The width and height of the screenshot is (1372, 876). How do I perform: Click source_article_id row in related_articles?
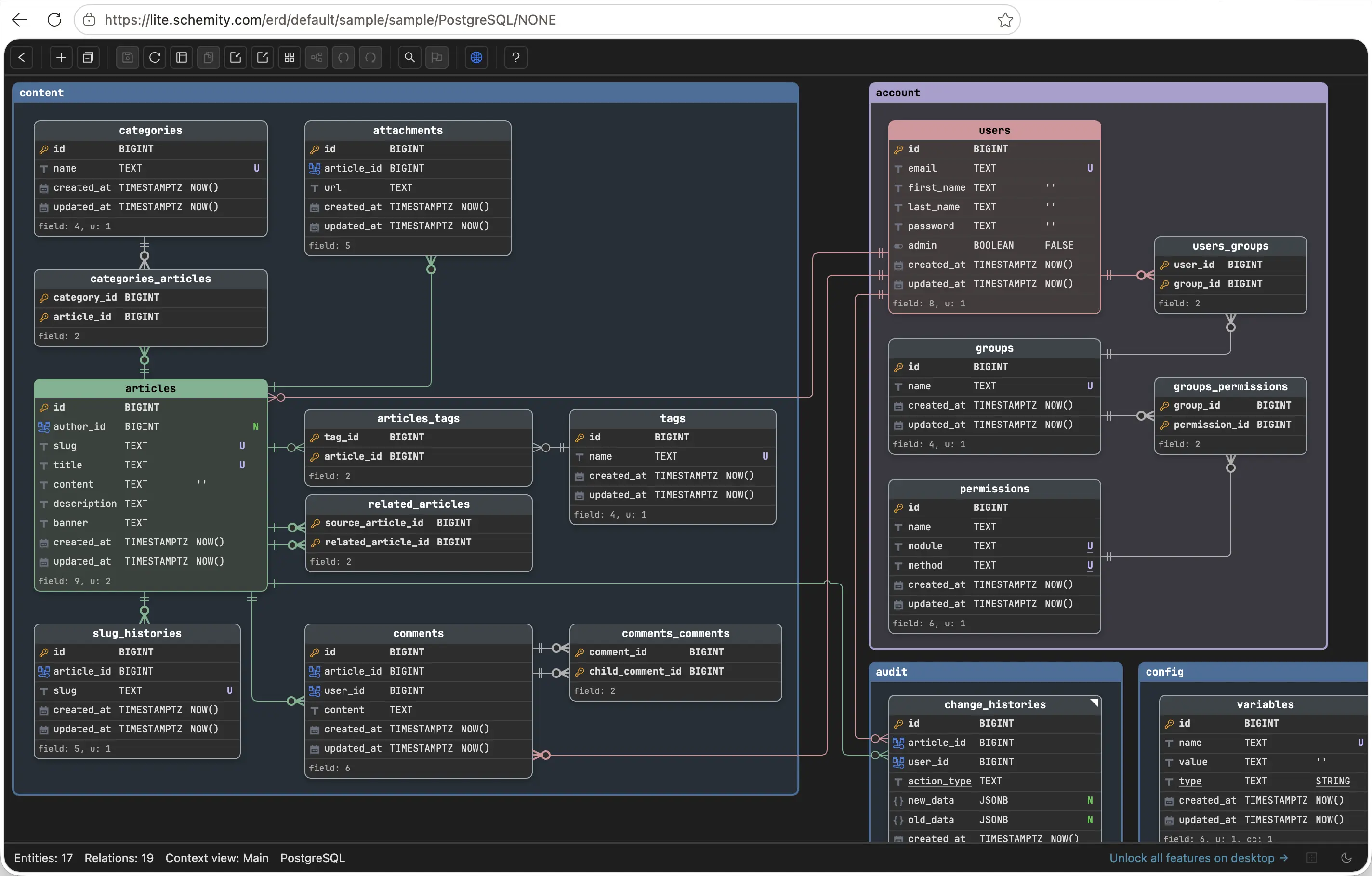coord(419,523)
